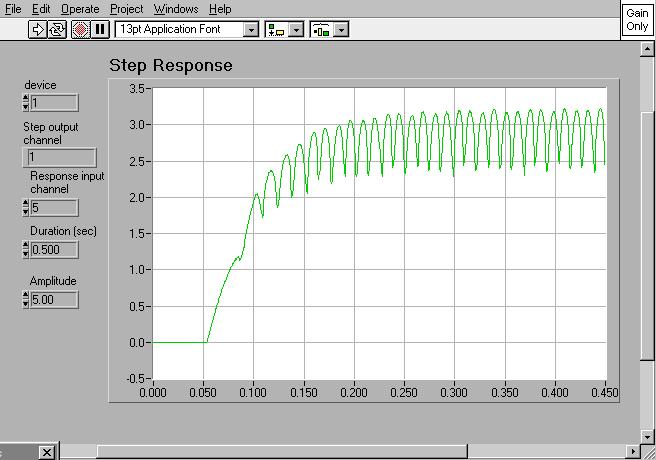Click the Response input channel field

tap(54, 207)
